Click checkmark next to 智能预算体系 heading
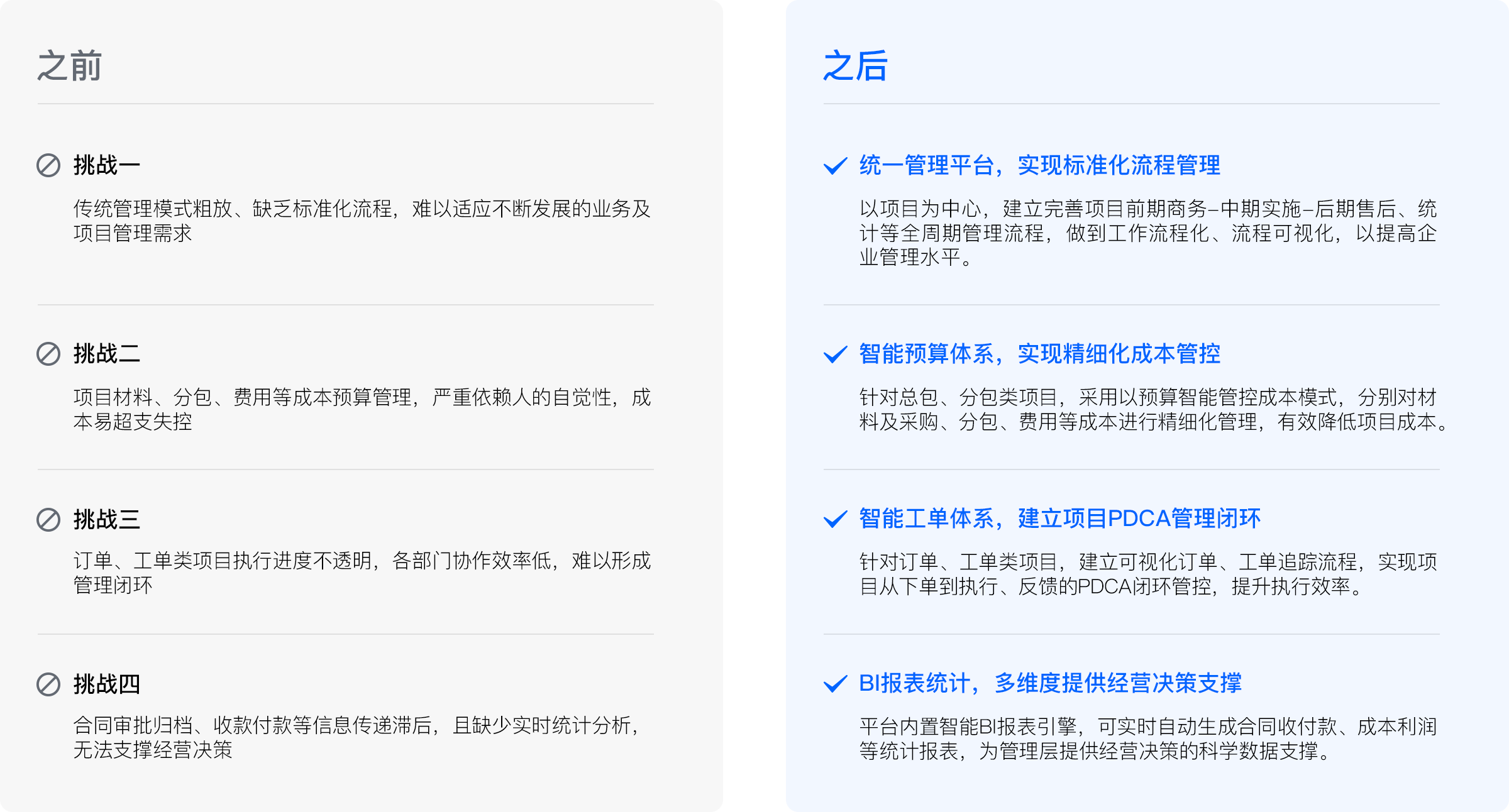The height and width of the screenshot is (812, 1509). click(x=835, y=354)
